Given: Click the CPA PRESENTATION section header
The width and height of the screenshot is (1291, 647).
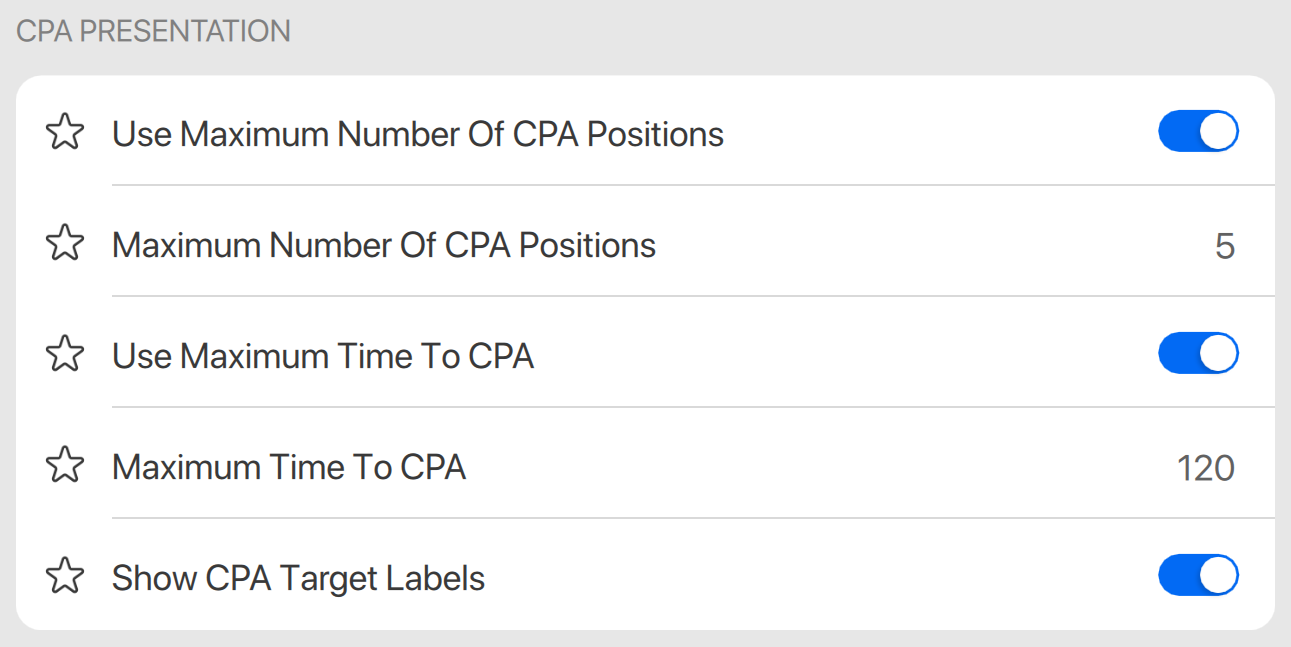Looking at the screenshot, I should tap(153, 32).
